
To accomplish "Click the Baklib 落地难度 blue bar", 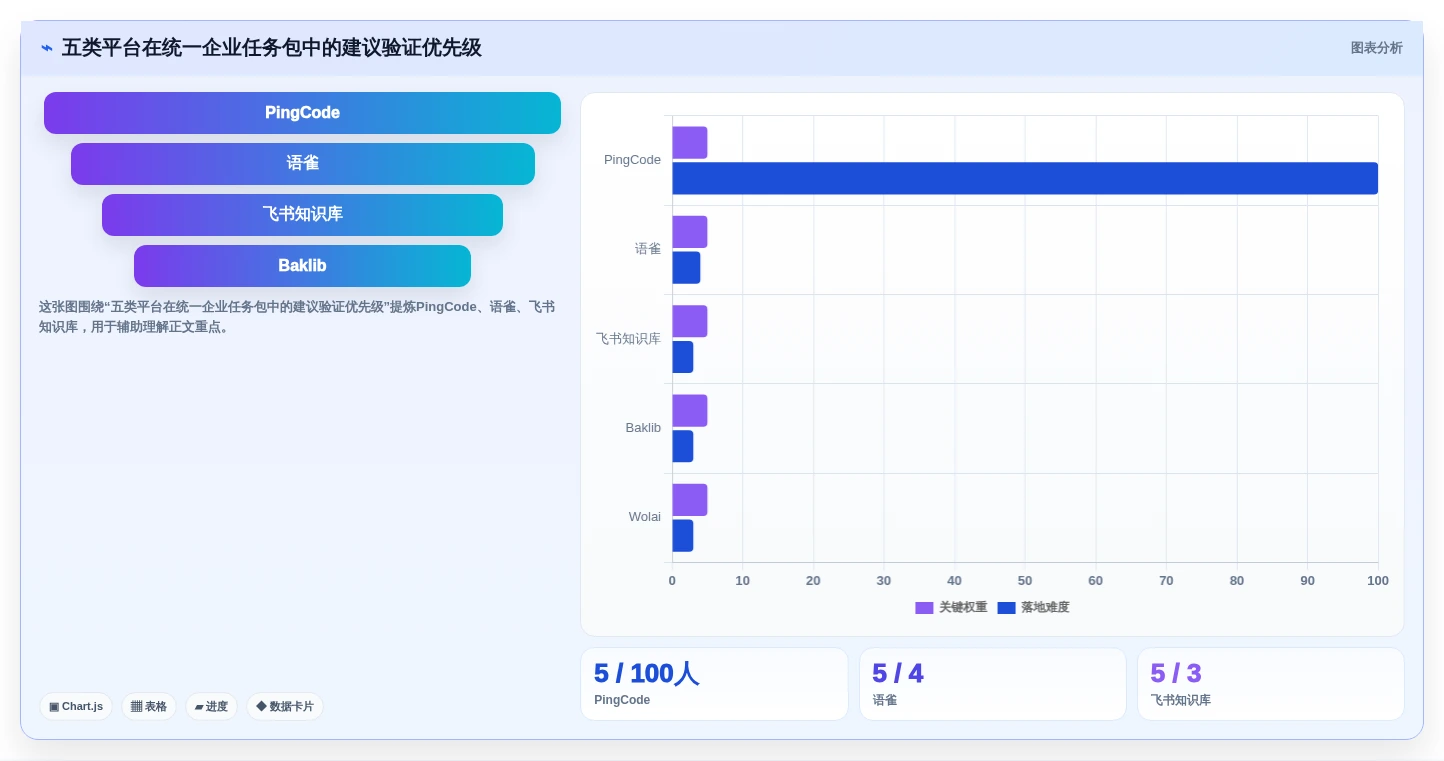I will (x=683, y=446).
